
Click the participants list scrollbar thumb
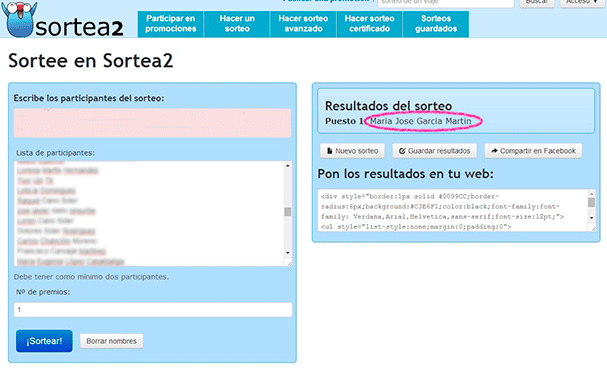coord(288,212)
